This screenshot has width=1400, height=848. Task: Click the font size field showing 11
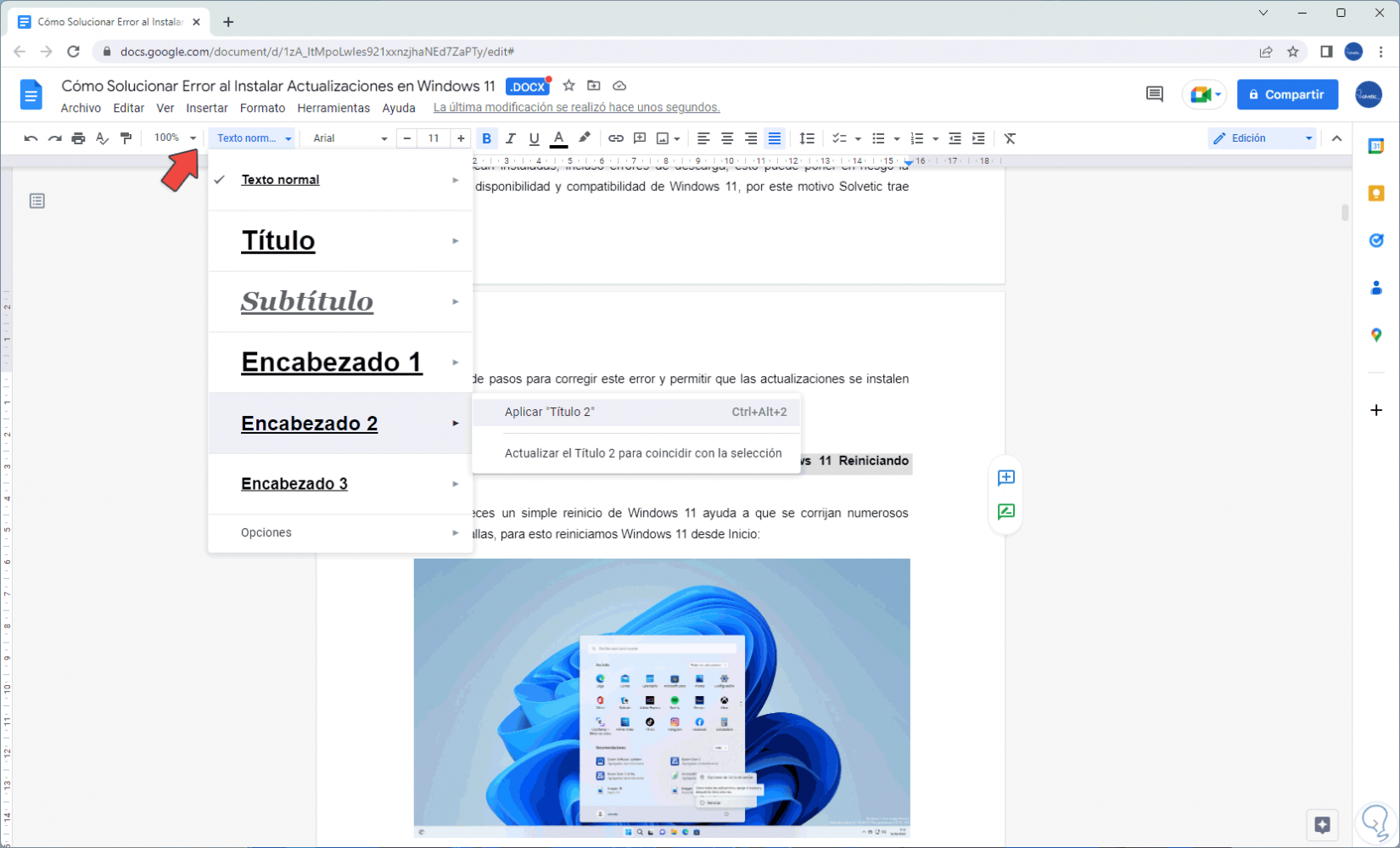click(434, 138)
